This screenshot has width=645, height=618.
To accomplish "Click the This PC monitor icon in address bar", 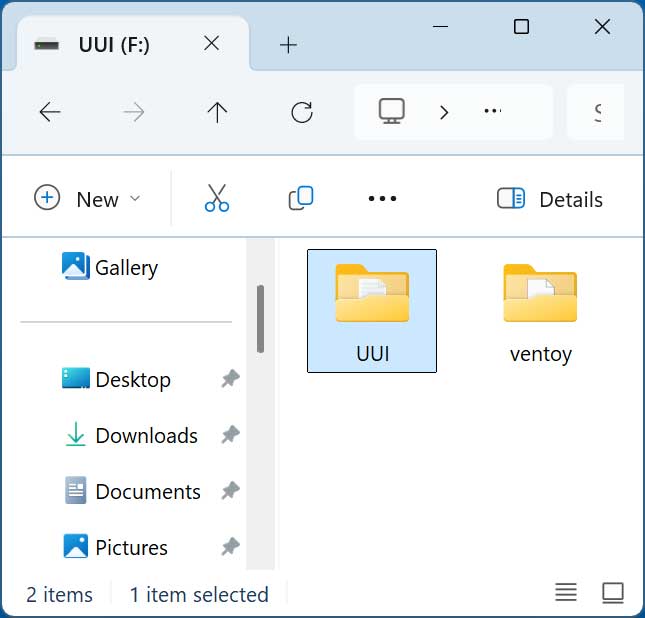I will point(391,111).
